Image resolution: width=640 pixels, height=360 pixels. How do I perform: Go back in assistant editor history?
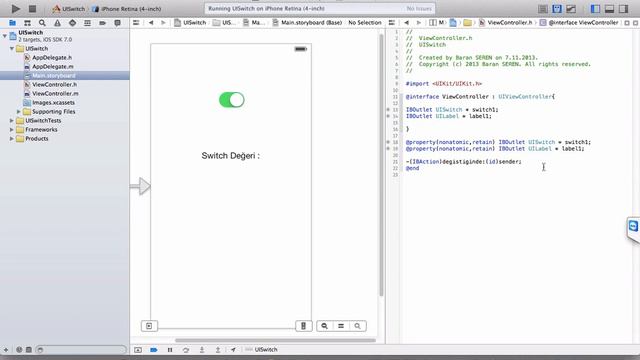[x=406, y=22]
